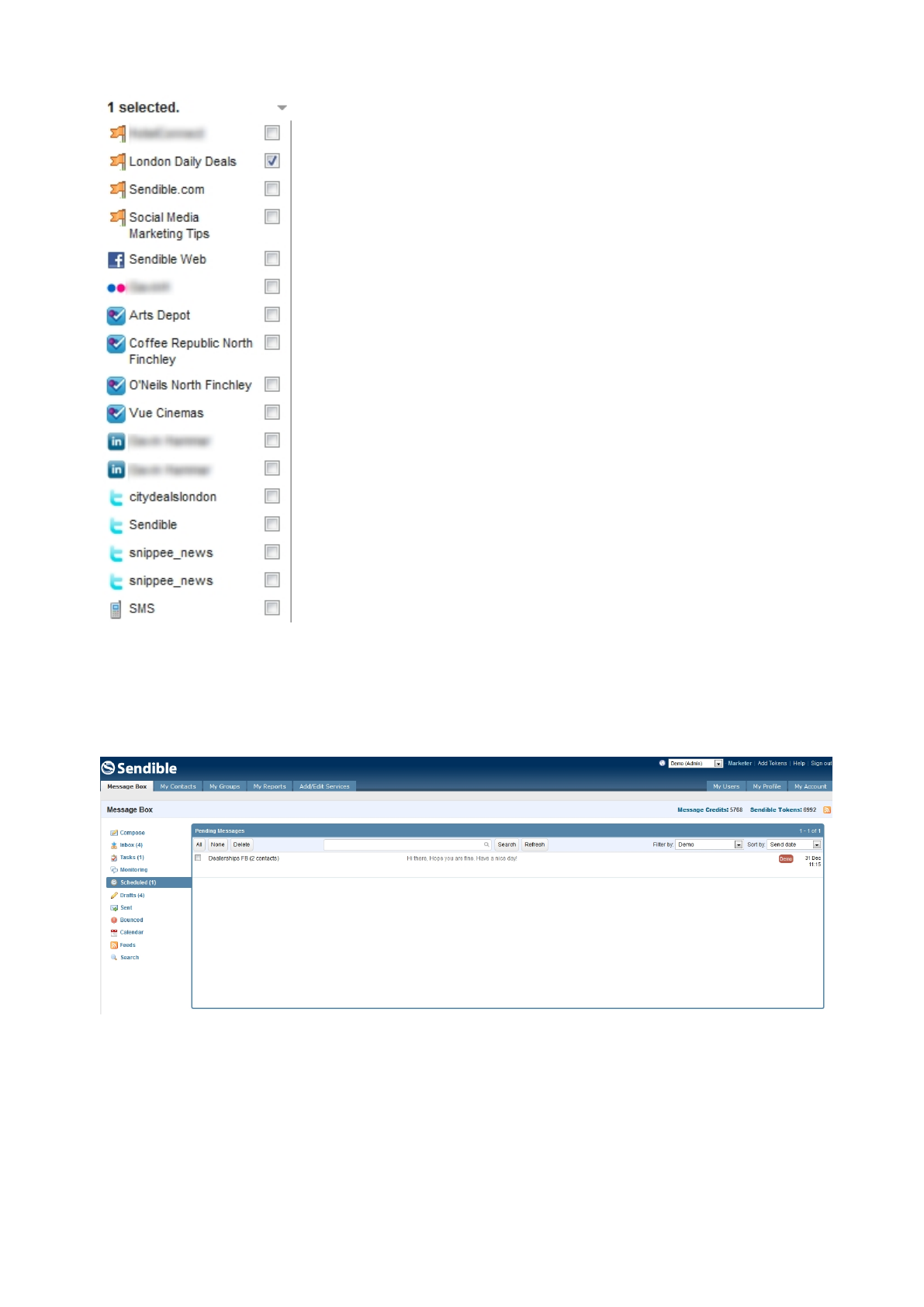This screenshot has height=1307, width=924.
Task: Click the Twitter icon beside Sendible
Action: pyautogui.click(x=116, y=525)
